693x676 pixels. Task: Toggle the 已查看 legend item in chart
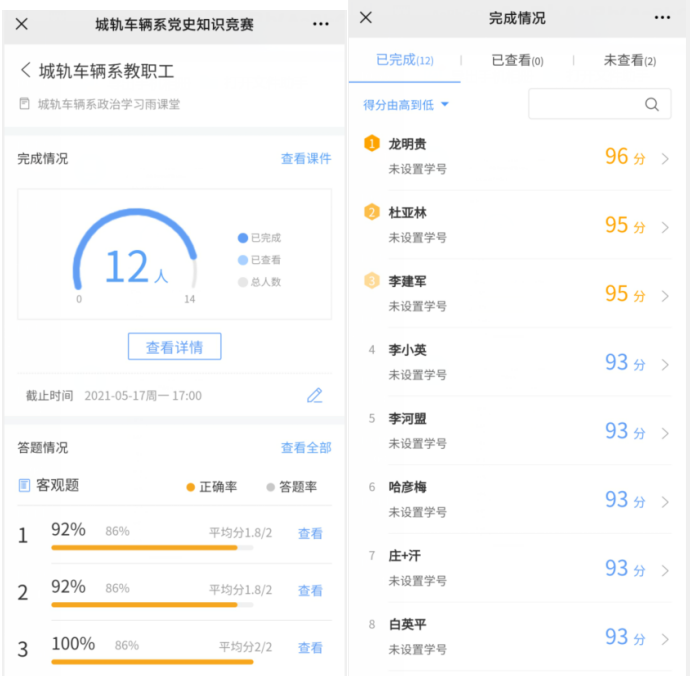pyautogui.click(x=259, y=260)
